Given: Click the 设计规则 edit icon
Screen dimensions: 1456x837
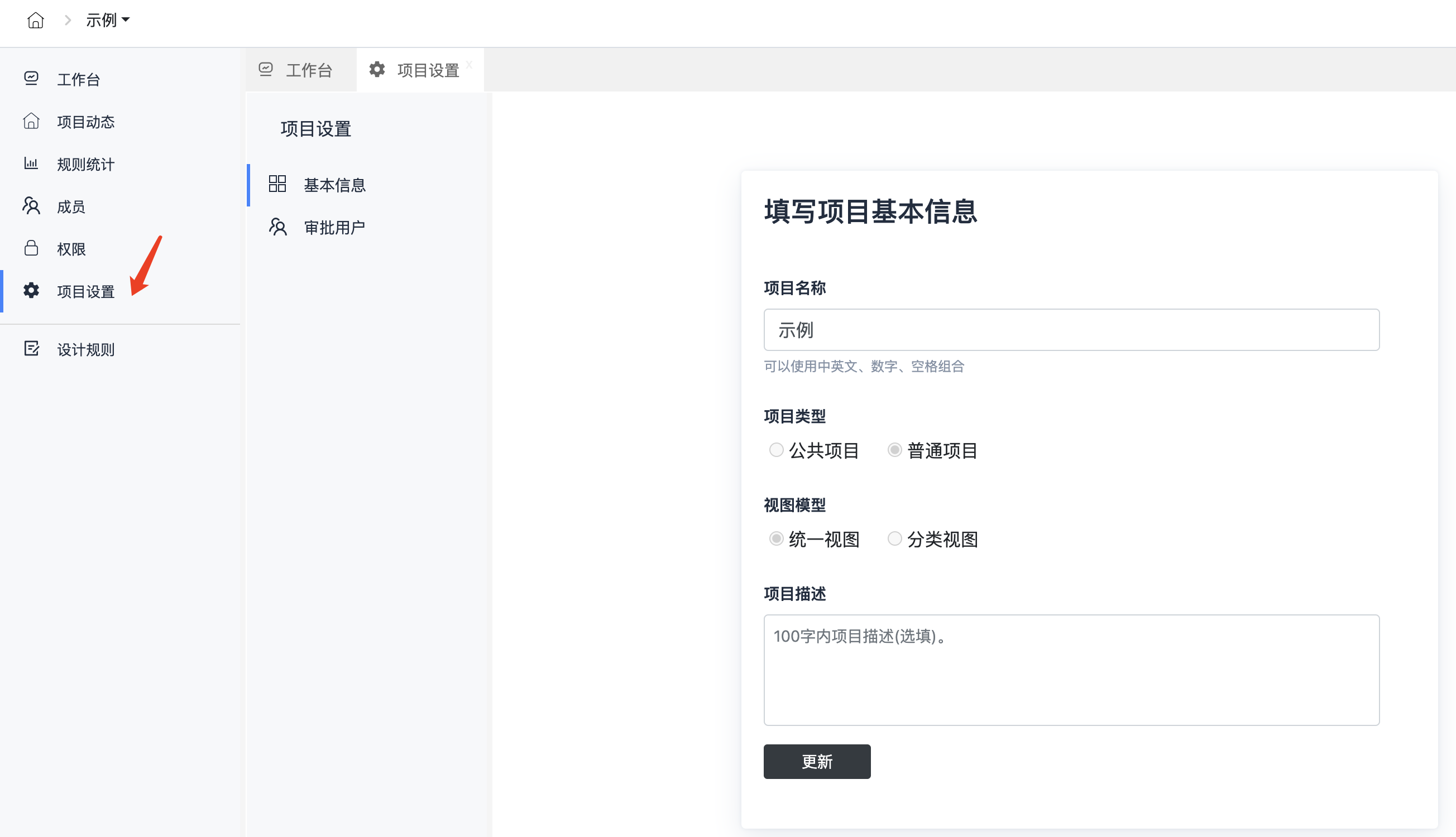Looking at the screenshot, I should point(31,348).
